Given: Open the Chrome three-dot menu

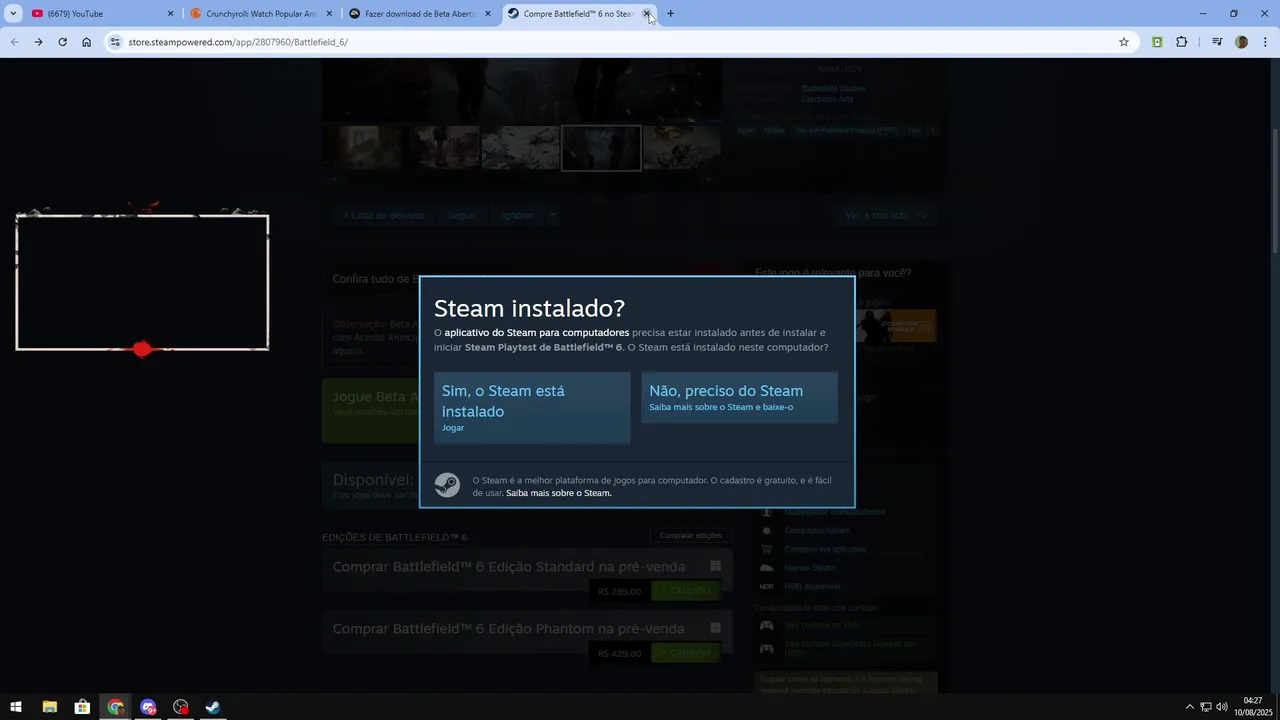Looking at the screenshot, I should pyautogui.click(x=1266, y=42).
